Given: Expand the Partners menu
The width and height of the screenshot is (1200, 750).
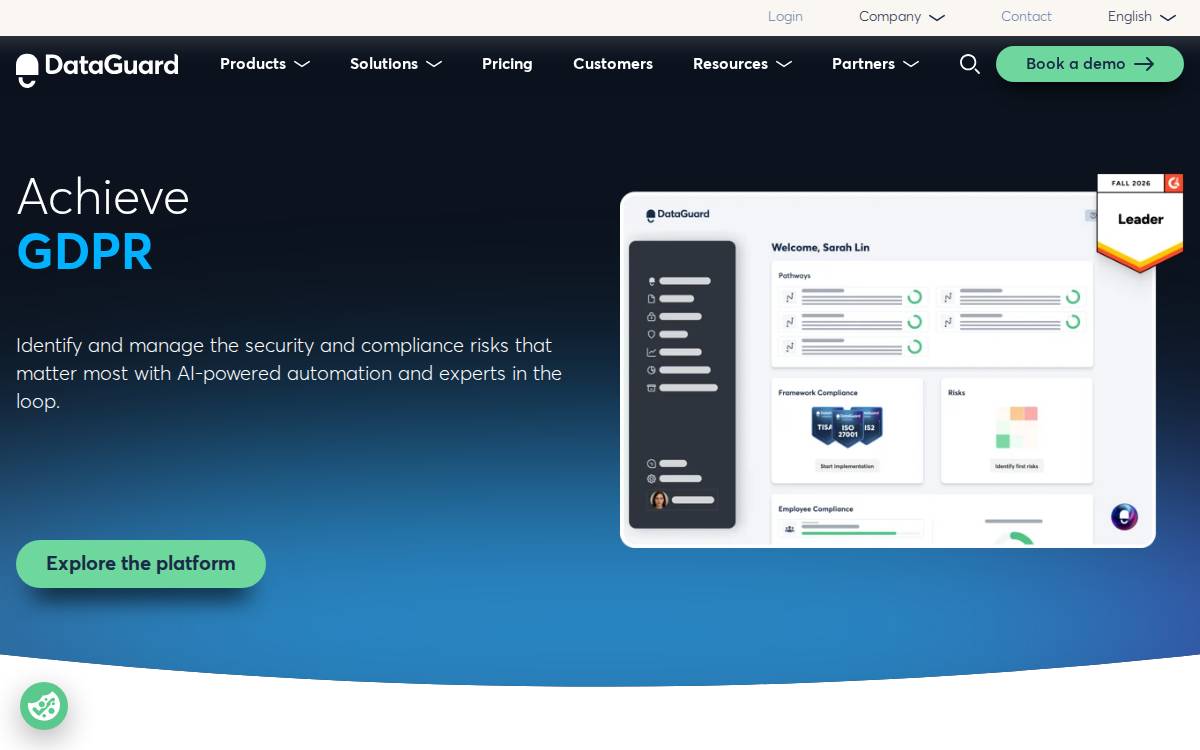Looking at the screenshot, I should (x=875, y=64).
